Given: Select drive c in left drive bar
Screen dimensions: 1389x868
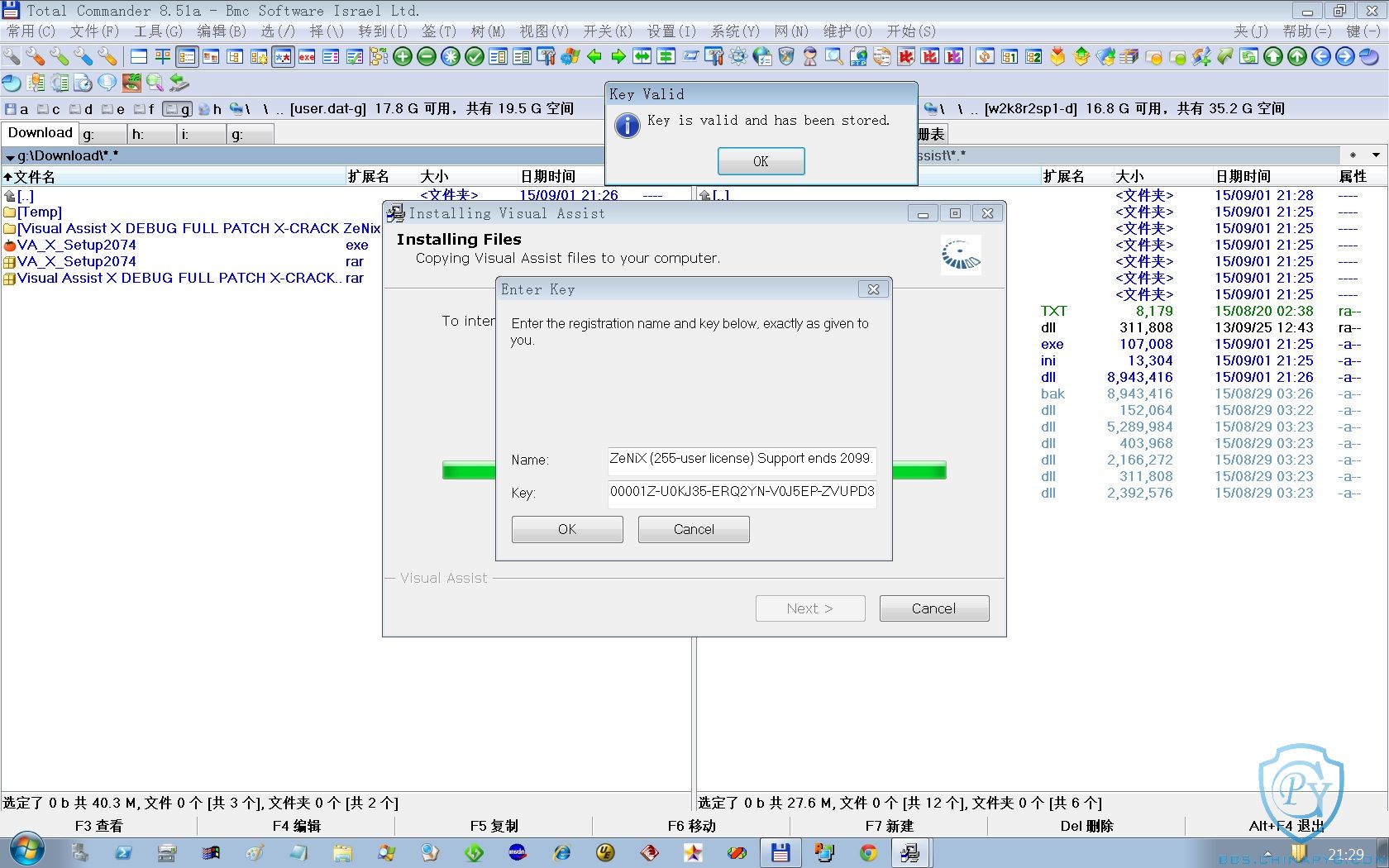Looking at the screenshot, I should click(48, 109).
